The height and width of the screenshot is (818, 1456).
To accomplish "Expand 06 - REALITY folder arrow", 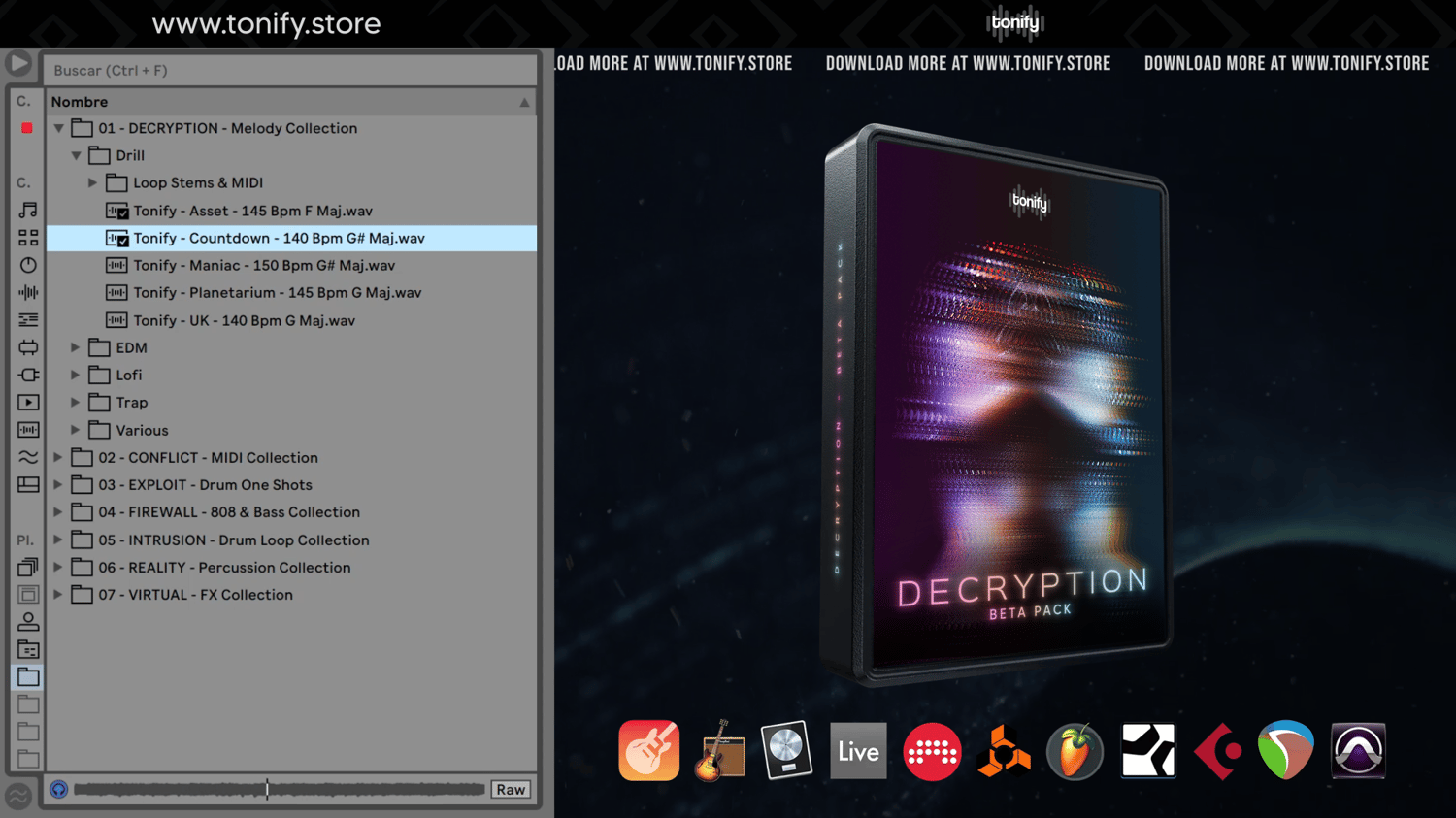I will 58,567.
